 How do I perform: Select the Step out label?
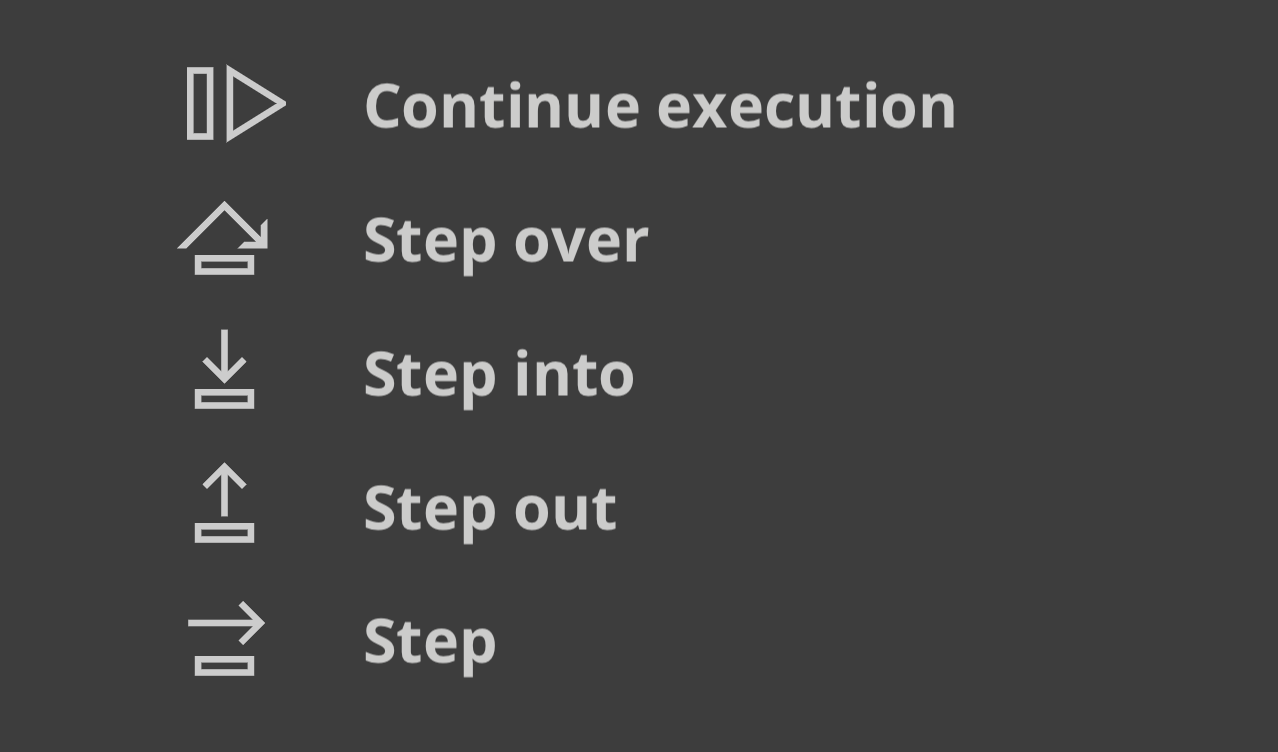490,509
